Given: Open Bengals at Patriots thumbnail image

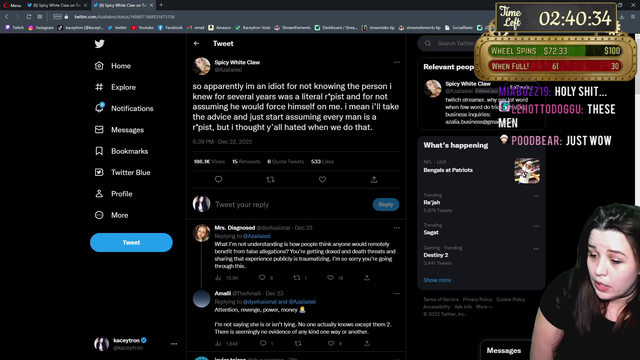Looking at the screenshot, I should tap(527, 171).
